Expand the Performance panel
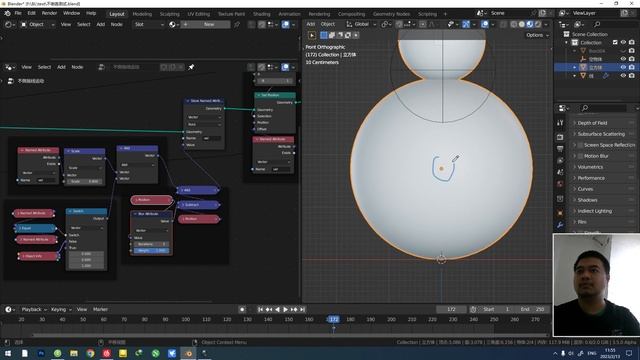 click(575, 178)
